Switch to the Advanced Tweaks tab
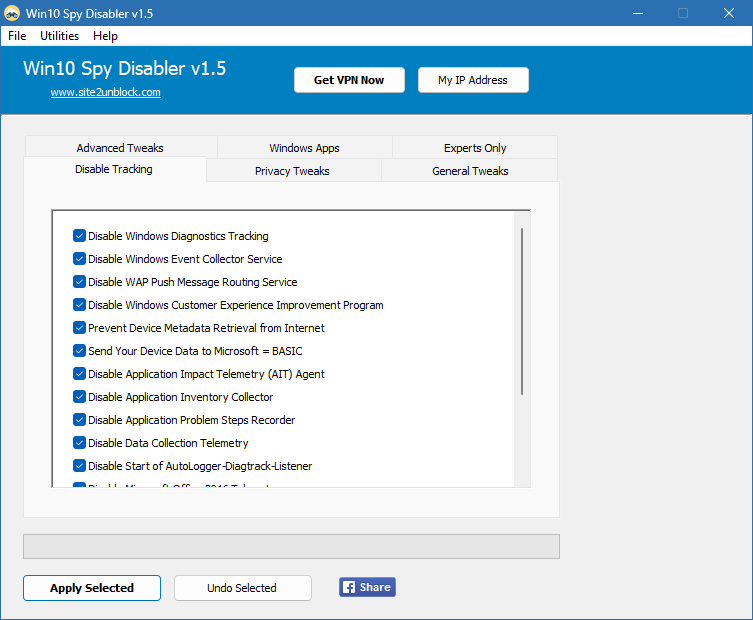Screen dimensions: 753x620 pos(121,147)
